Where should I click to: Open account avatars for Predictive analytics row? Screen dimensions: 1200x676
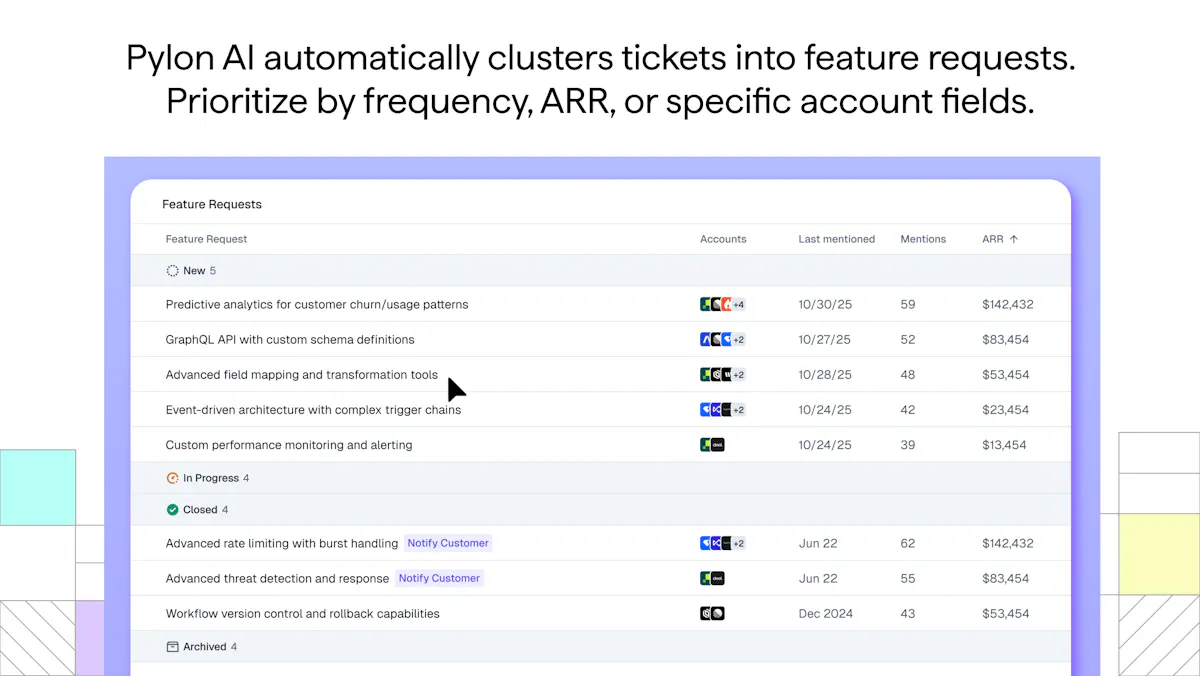723,304
